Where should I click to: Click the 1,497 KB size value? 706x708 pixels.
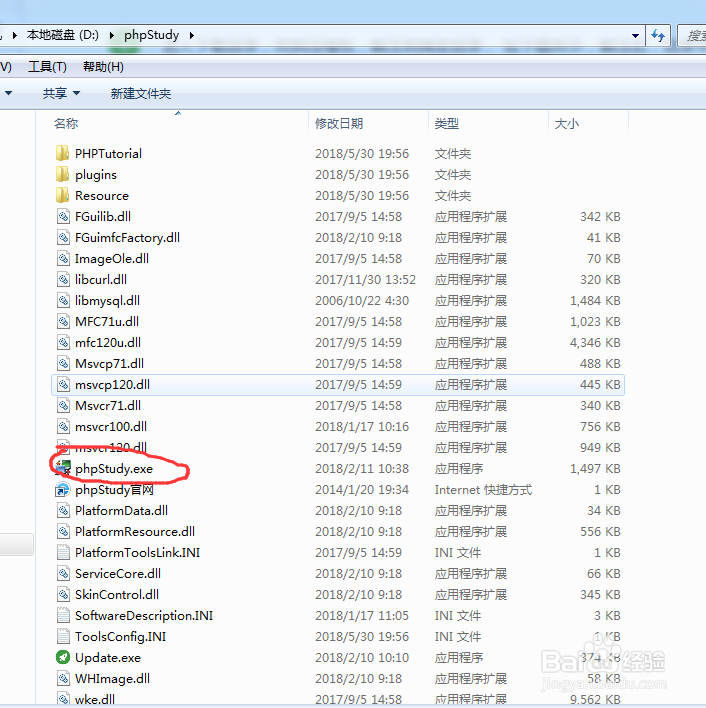click(x=595, y=469)
